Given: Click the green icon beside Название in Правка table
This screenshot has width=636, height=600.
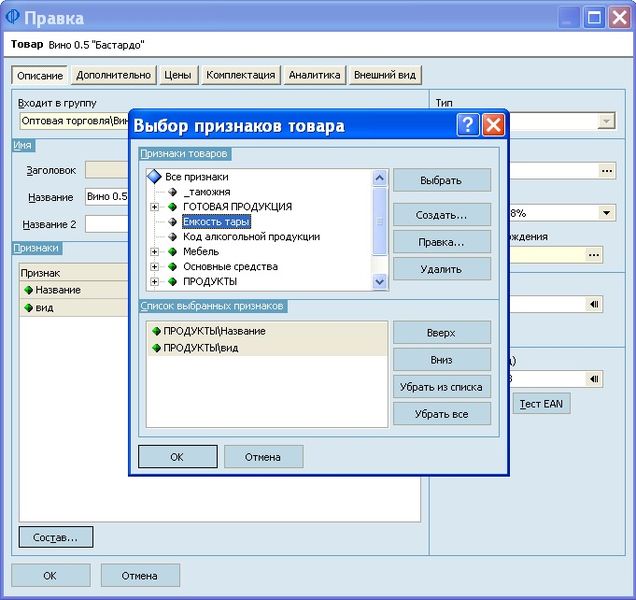Looking at the screenshot, I should 28,290.
